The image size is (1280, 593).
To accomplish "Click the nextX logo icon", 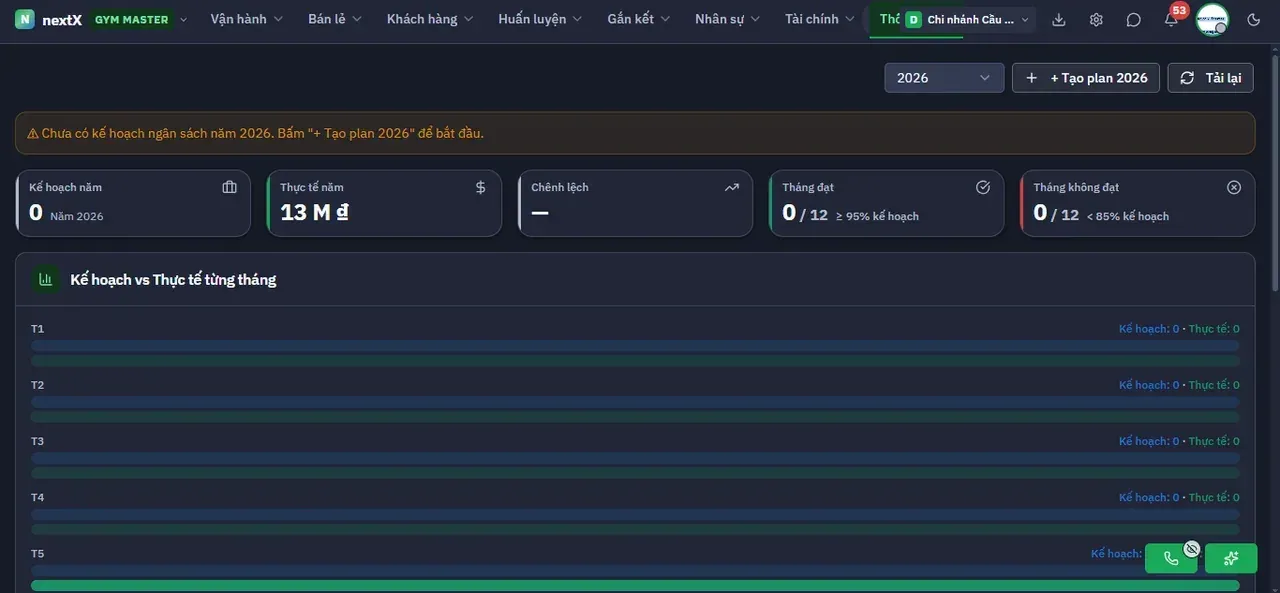I will (25, 19).
